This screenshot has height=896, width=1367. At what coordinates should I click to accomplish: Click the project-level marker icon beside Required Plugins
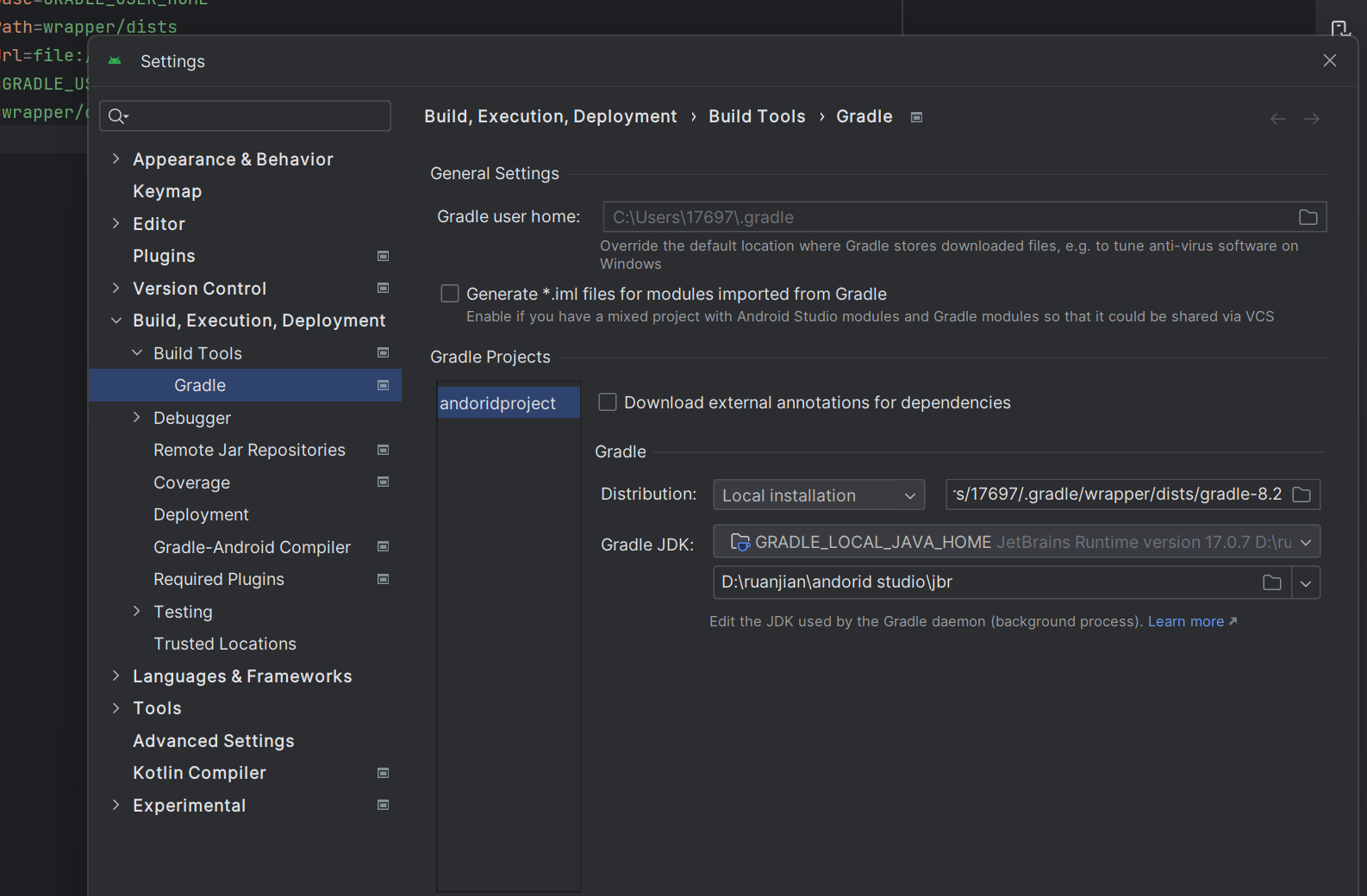[384, 579]
